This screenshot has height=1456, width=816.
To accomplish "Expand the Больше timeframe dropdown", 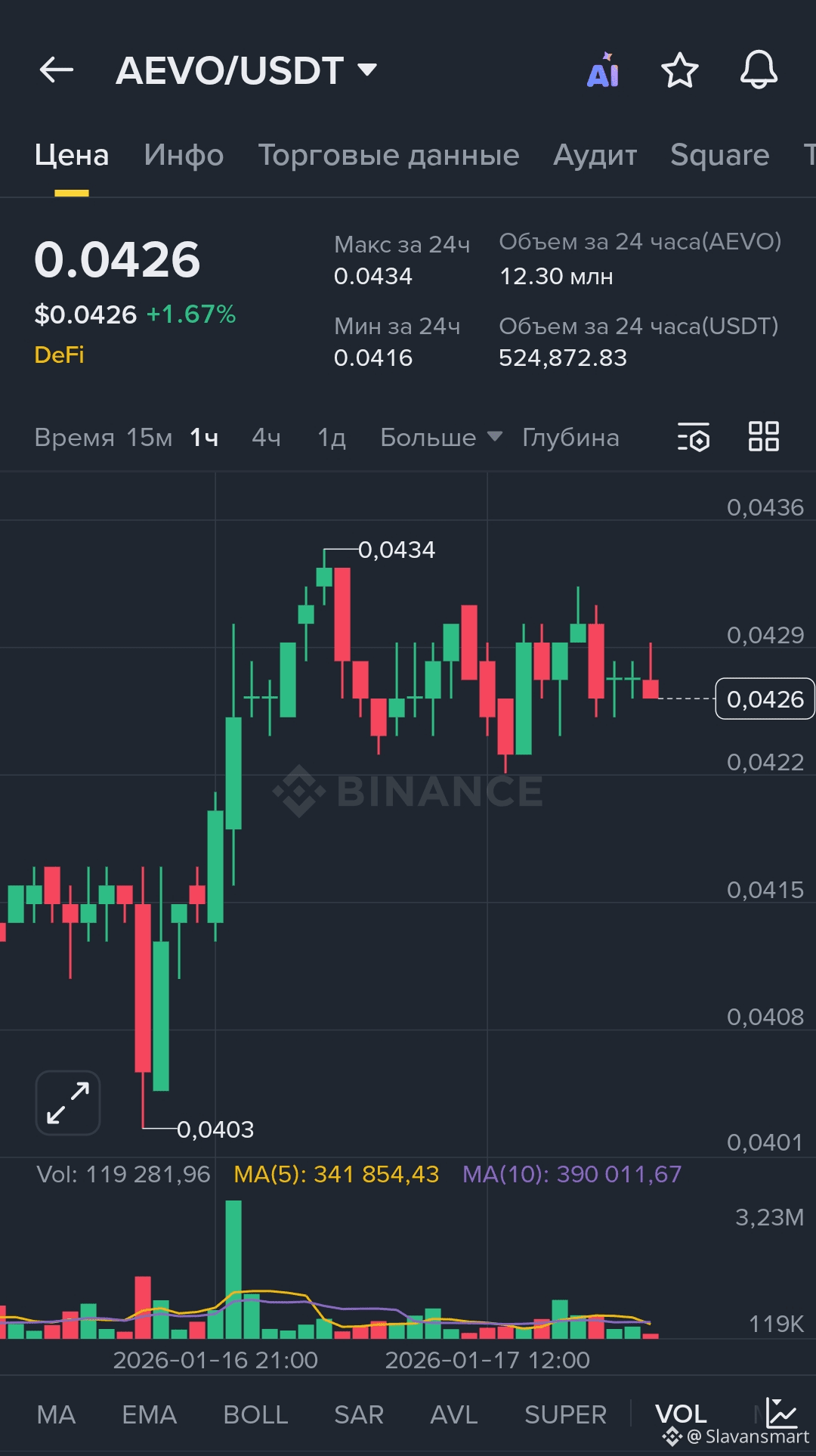I will pyautogui.click(x=440, y=437).
